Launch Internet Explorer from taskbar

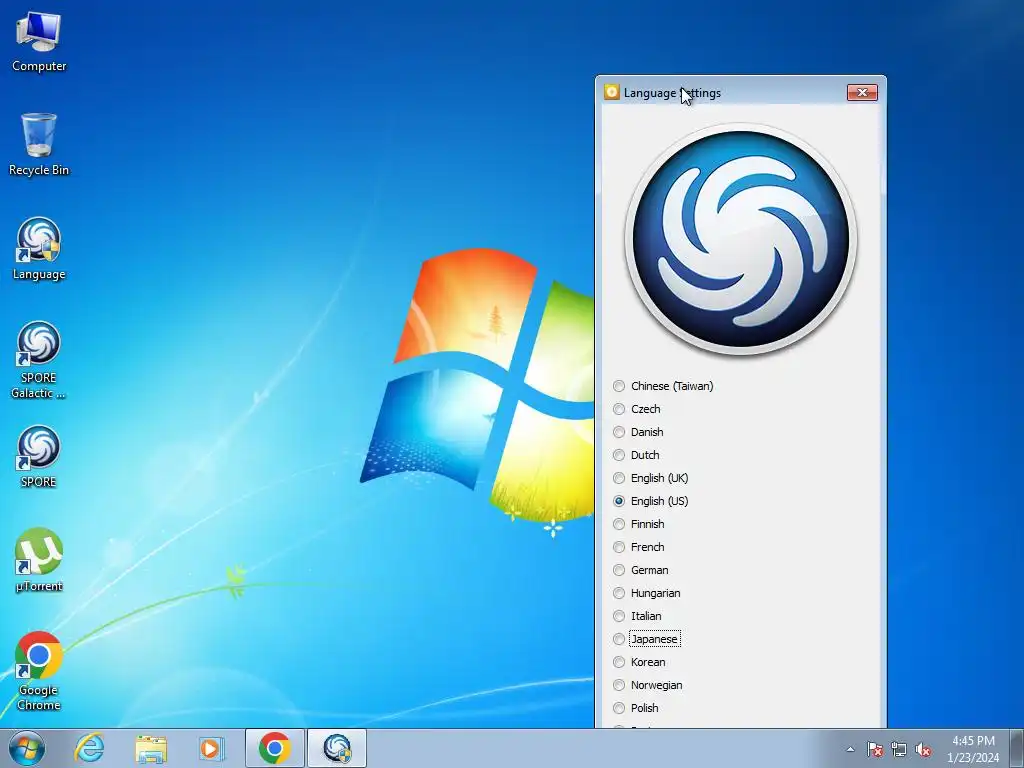[x=89, y=748]
